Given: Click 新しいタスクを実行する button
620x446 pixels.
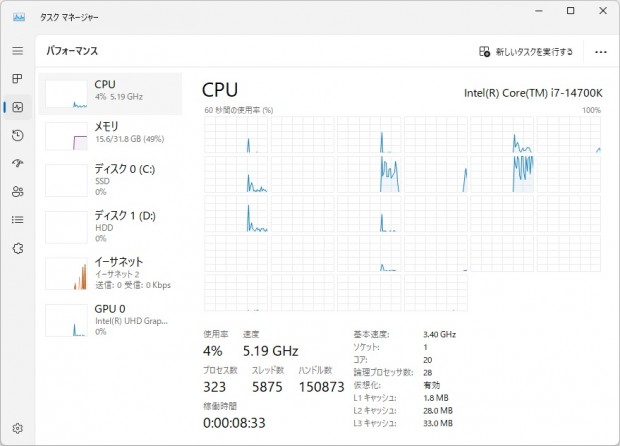Looking at the screenshot, I should [527, 51].
